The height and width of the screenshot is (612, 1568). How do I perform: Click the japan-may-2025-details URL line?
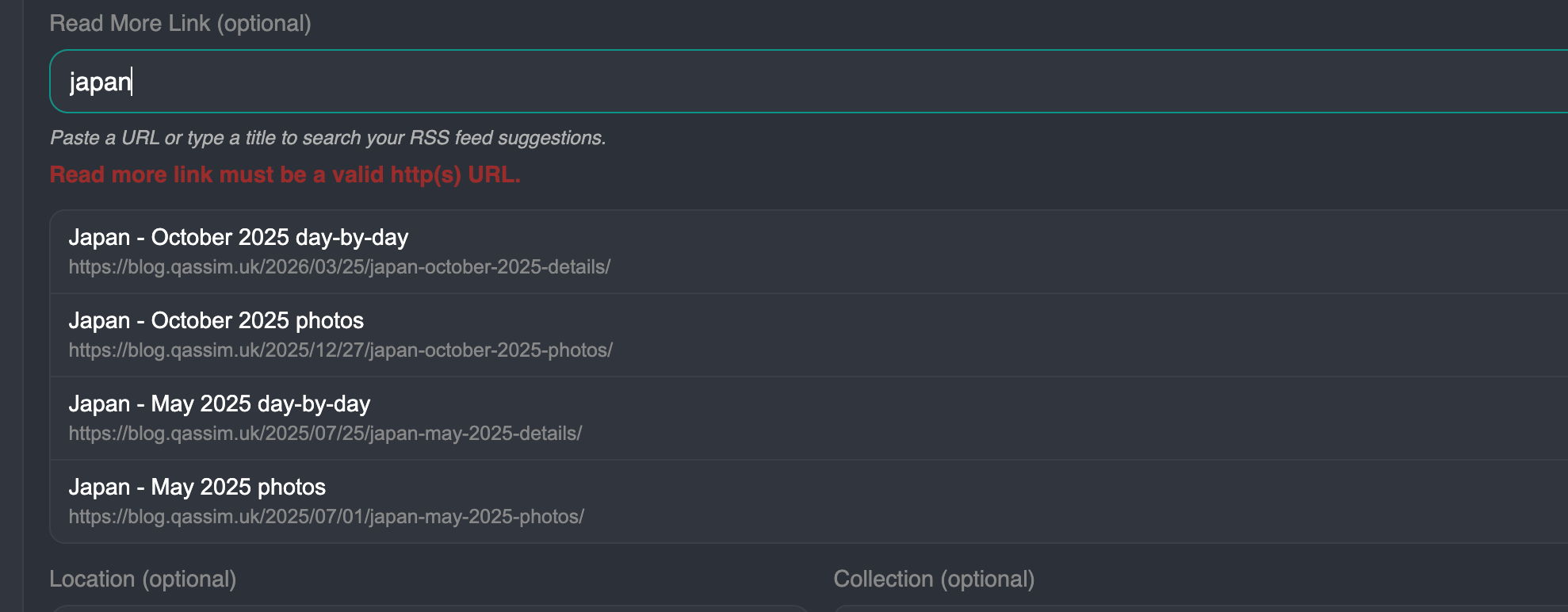pos(325,434)
